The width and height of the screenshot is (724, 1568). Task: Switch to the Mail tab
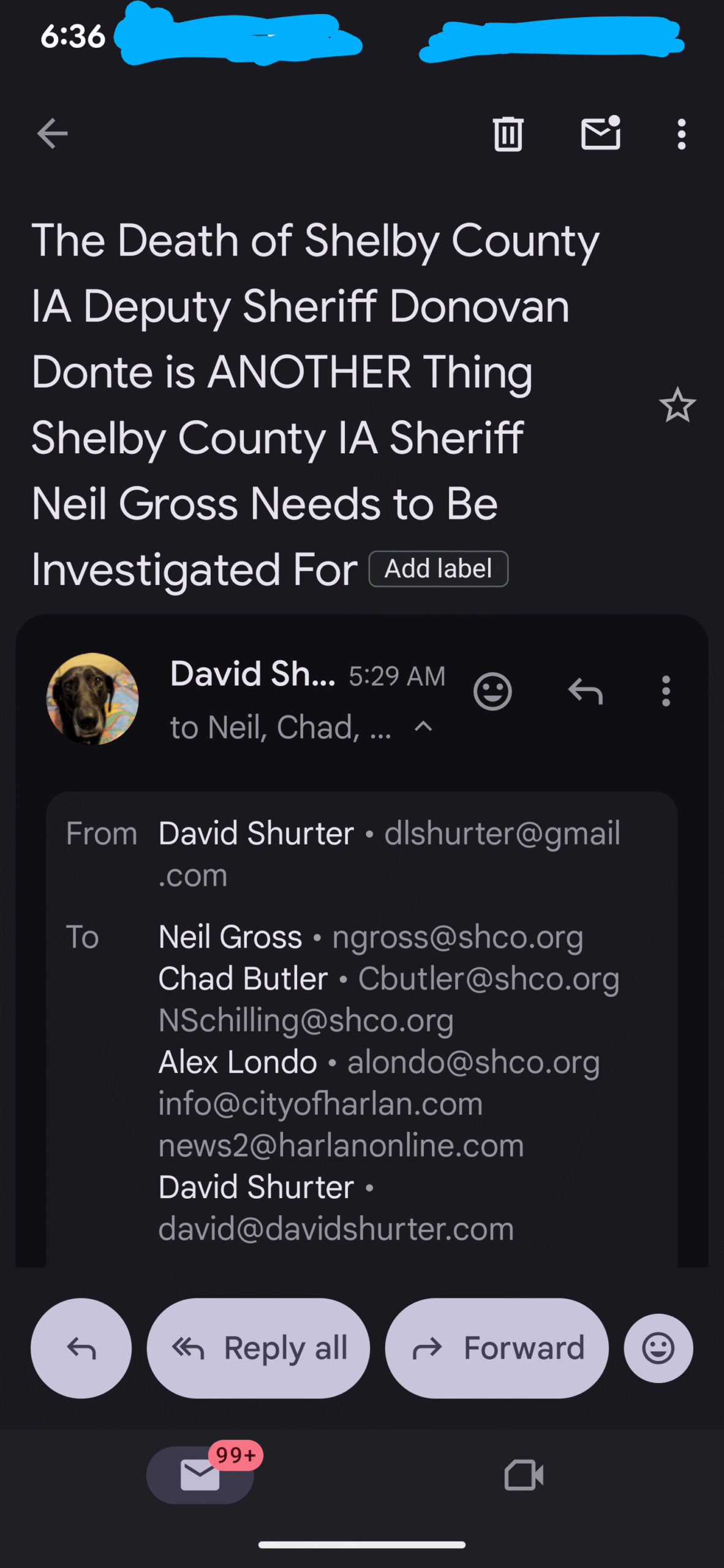[200, 1474]
